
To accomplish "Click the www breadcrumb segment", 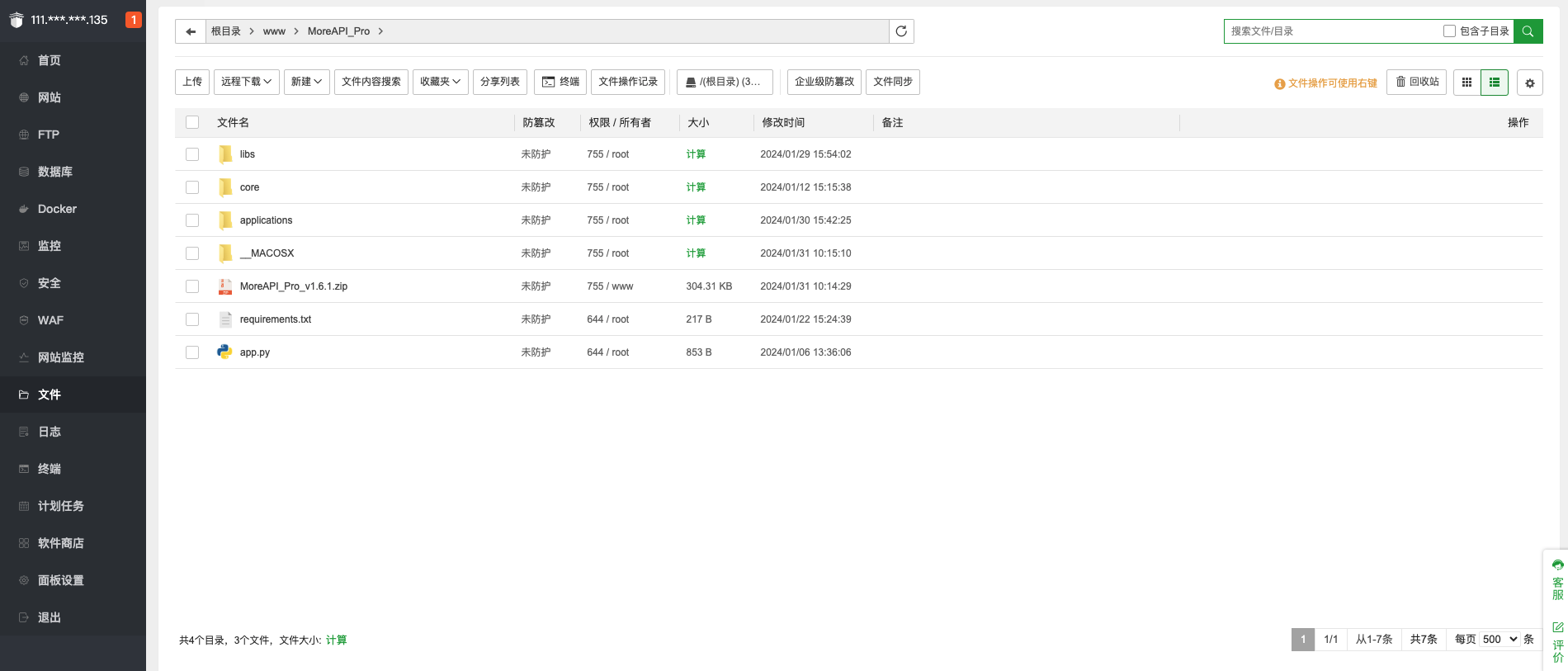I will pos(274,31).
